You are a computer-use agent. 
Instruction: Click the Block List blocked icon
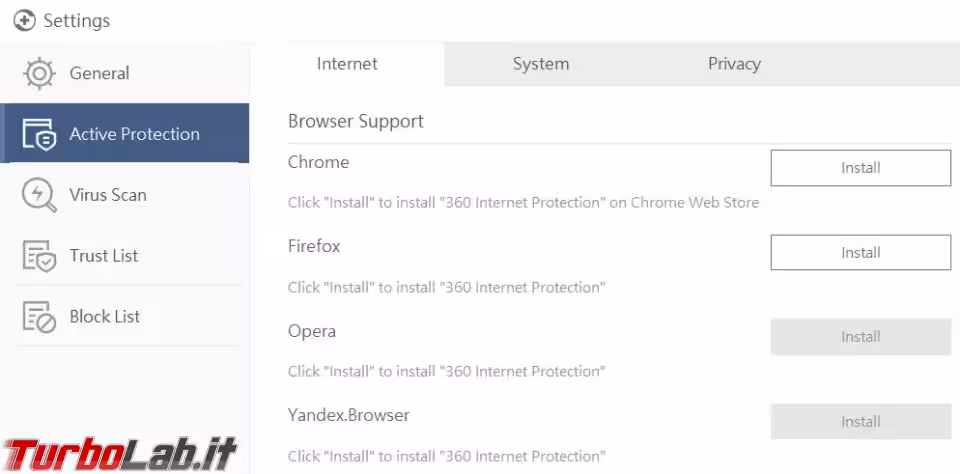tap(39, 317)
